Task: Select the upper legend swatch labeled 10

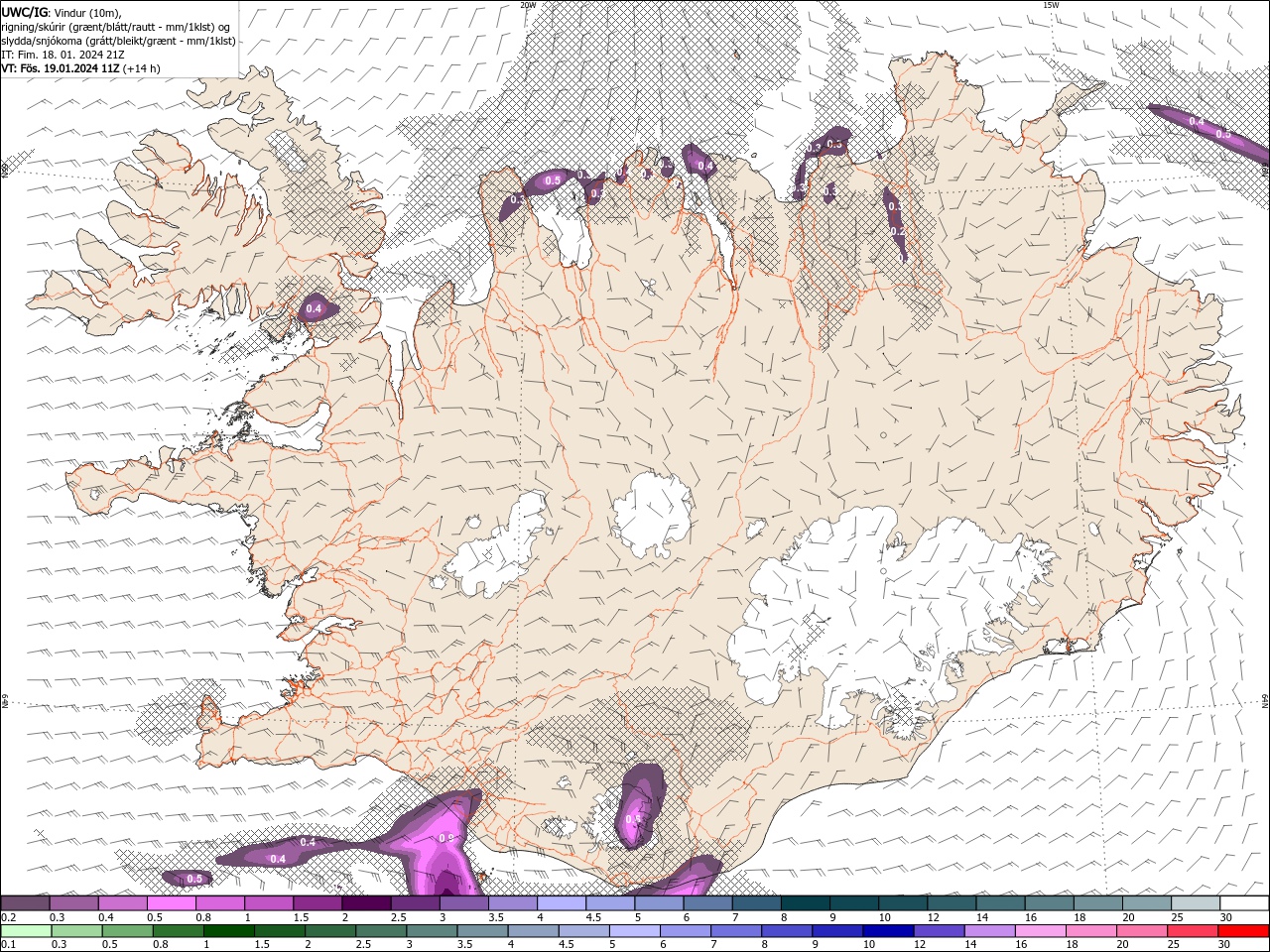Action: coord(903,903)
